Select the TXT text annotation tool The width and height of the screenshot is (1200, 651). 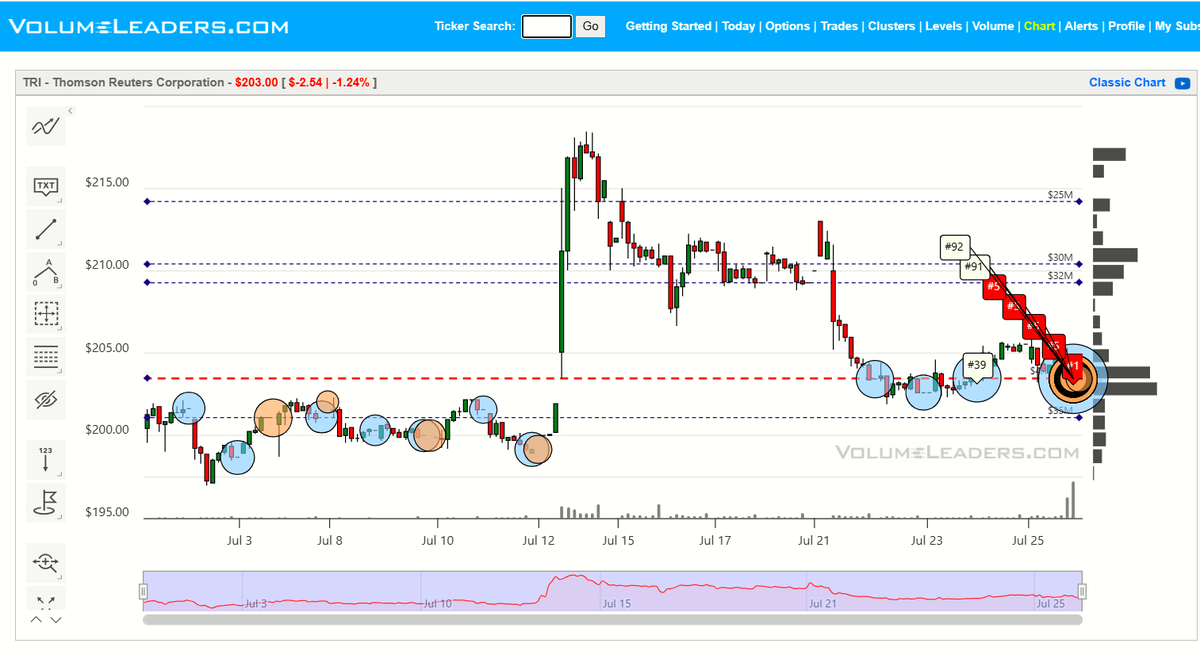coord(46,186)
